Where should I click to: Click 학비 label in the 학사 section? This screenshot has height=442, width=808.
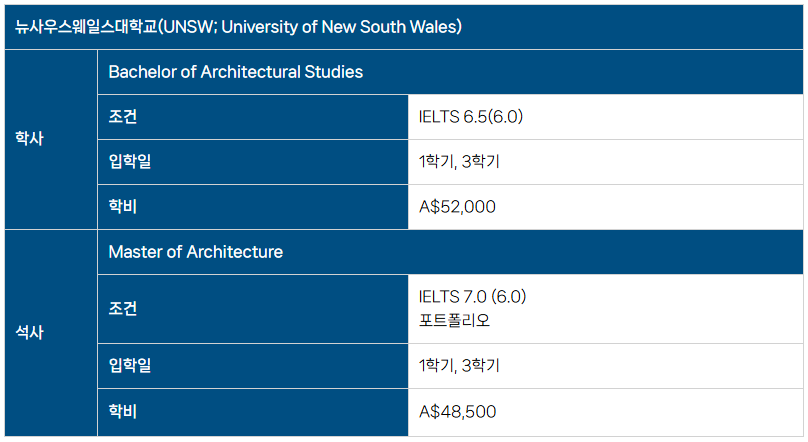tap(123, 207)
